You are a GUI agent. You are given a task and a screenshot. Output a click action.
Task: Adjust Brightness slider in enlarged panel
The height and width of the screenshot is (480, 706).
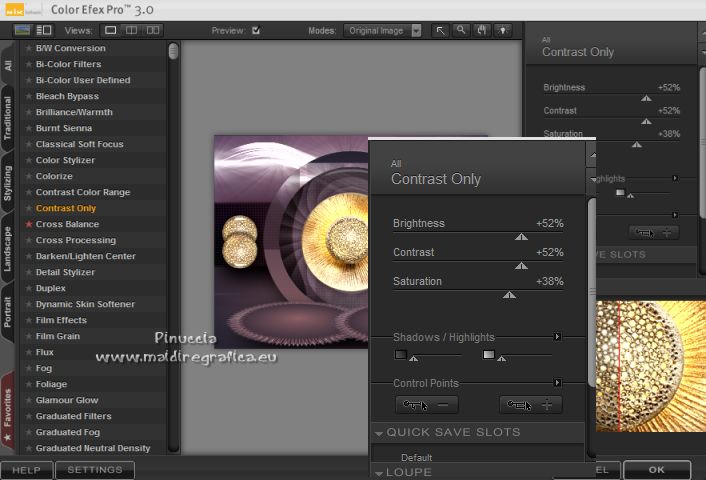pos(521,236)
